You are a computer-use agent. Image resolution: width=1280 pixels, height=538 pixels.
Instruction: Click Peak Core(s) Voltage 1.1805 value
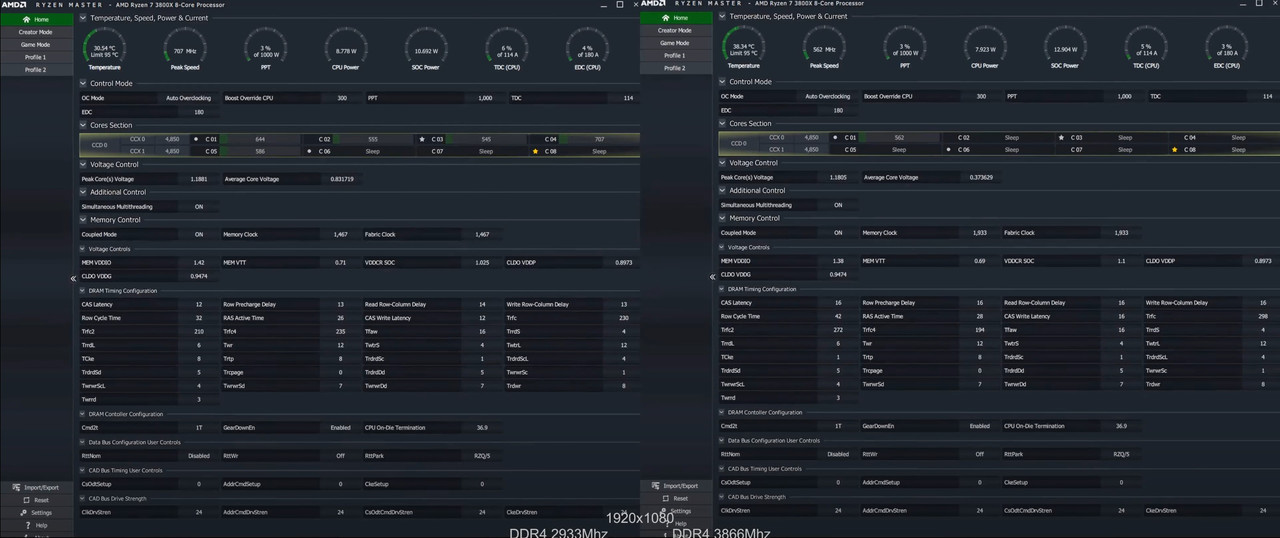[838, 177]
